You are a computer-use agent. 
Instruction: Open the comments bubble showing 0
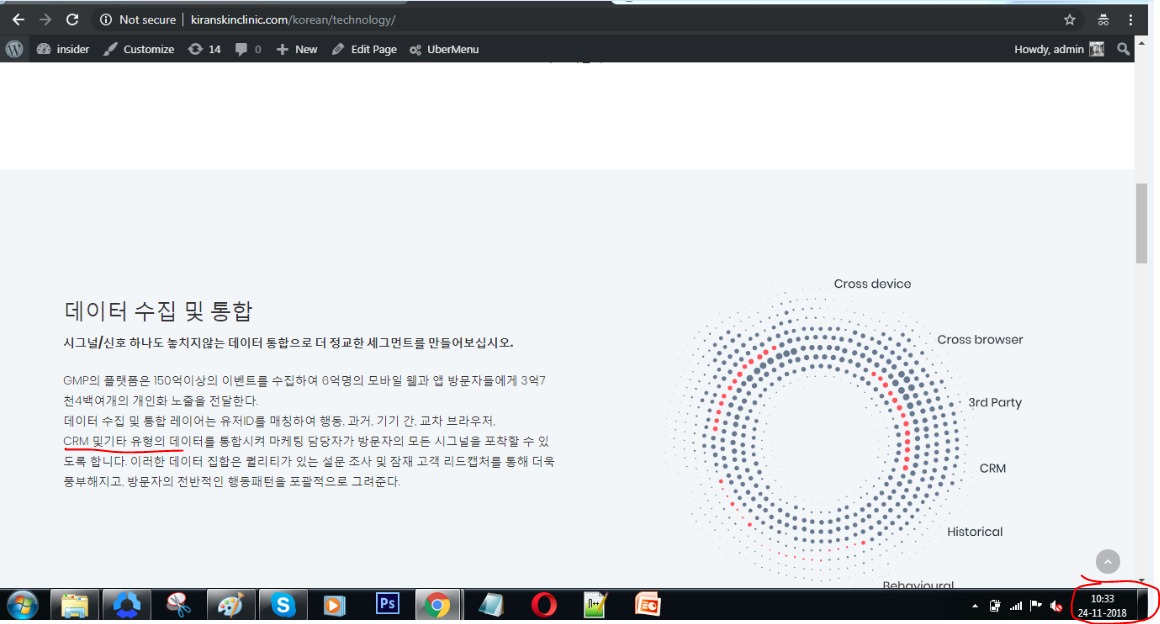click(x=248, y=49)
